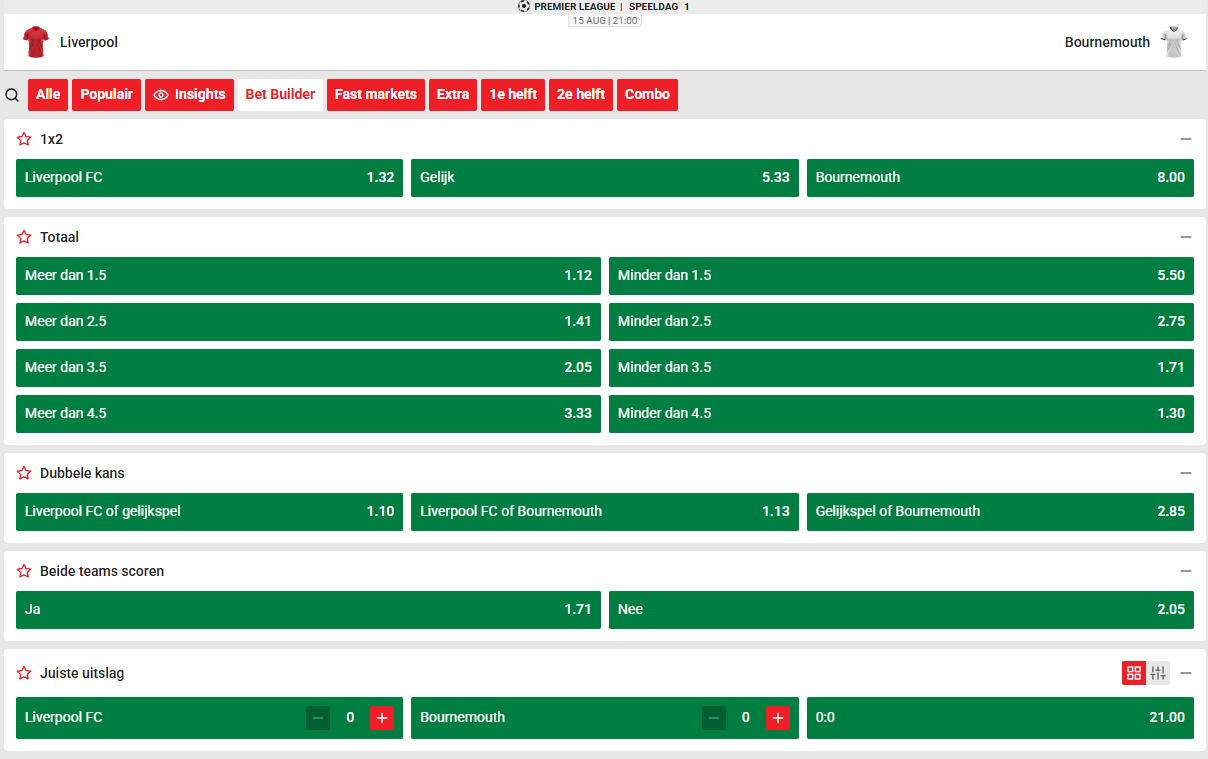This screenshot has width=1208, height=759.
Task: Switch Juiste uitslag to sliders view
Action: (x=1158, y=673)
